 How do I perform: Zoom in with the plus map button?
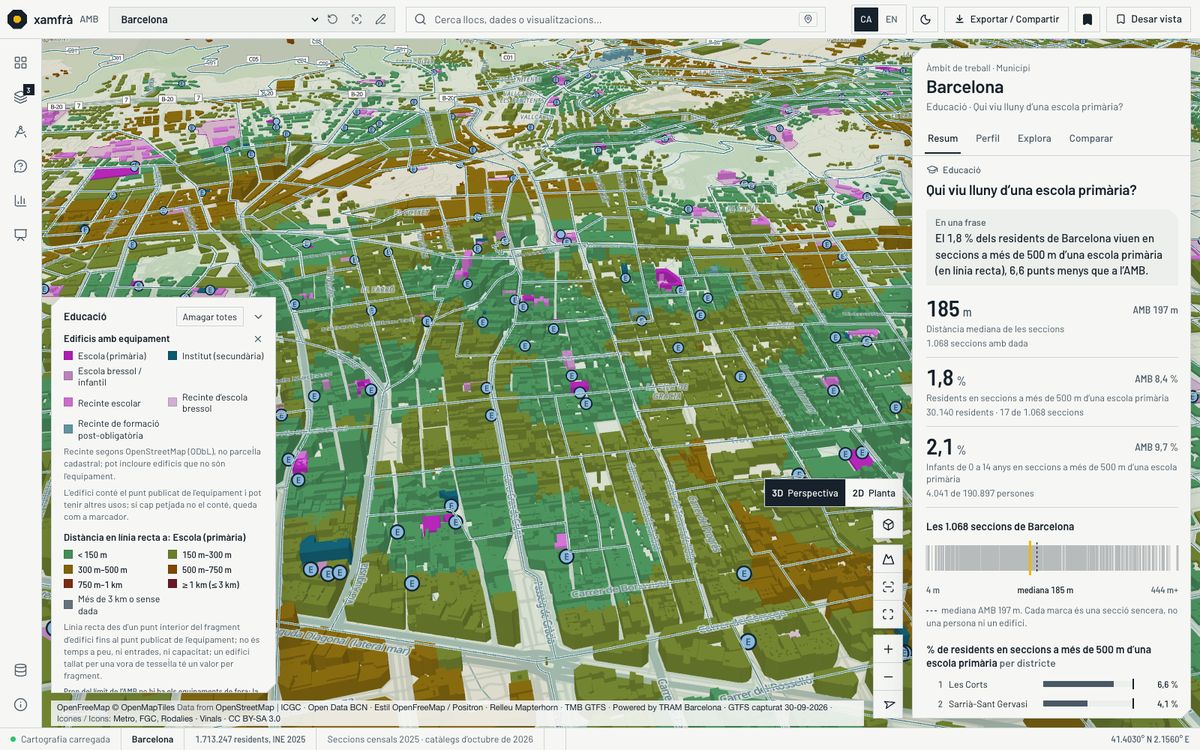click(x=888, y=649)
